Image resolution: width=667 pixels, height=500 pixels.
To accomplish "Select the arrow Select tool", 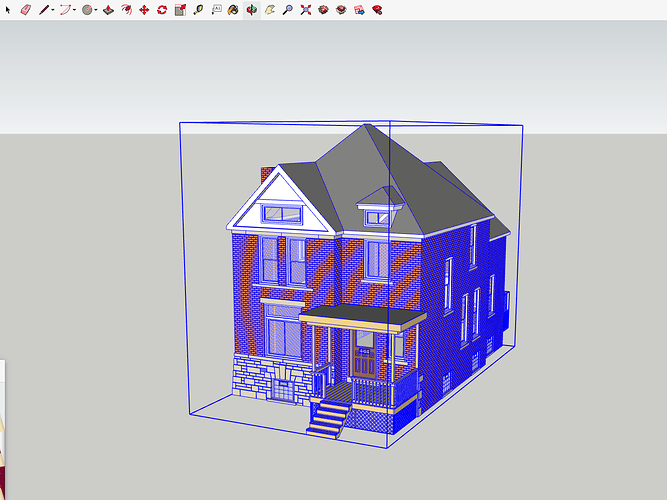I will [x=8, y=9].
